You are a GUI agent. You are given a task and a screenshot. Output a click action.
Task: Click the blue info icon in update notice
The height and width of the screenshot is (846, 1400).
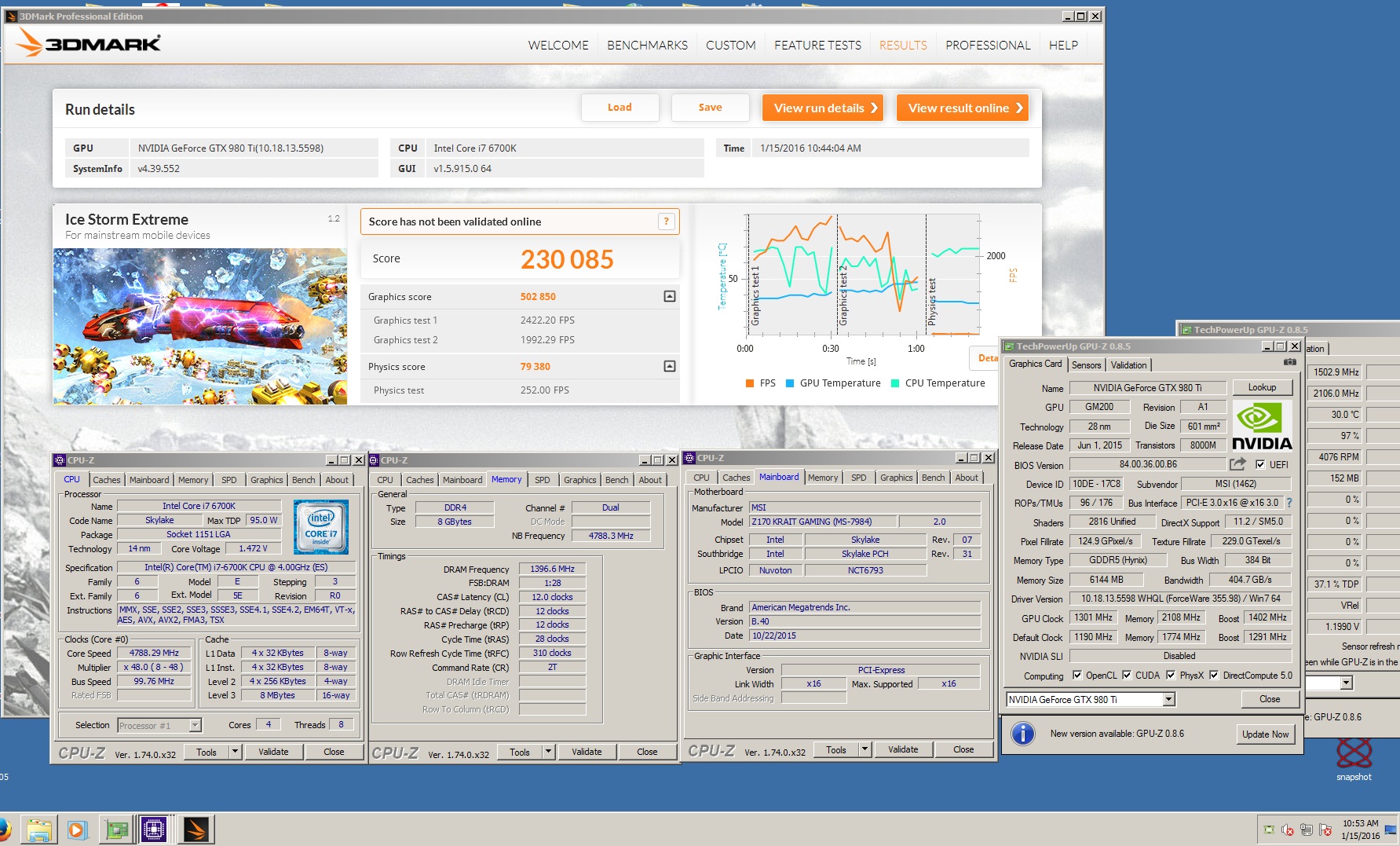click(1022, 734)
